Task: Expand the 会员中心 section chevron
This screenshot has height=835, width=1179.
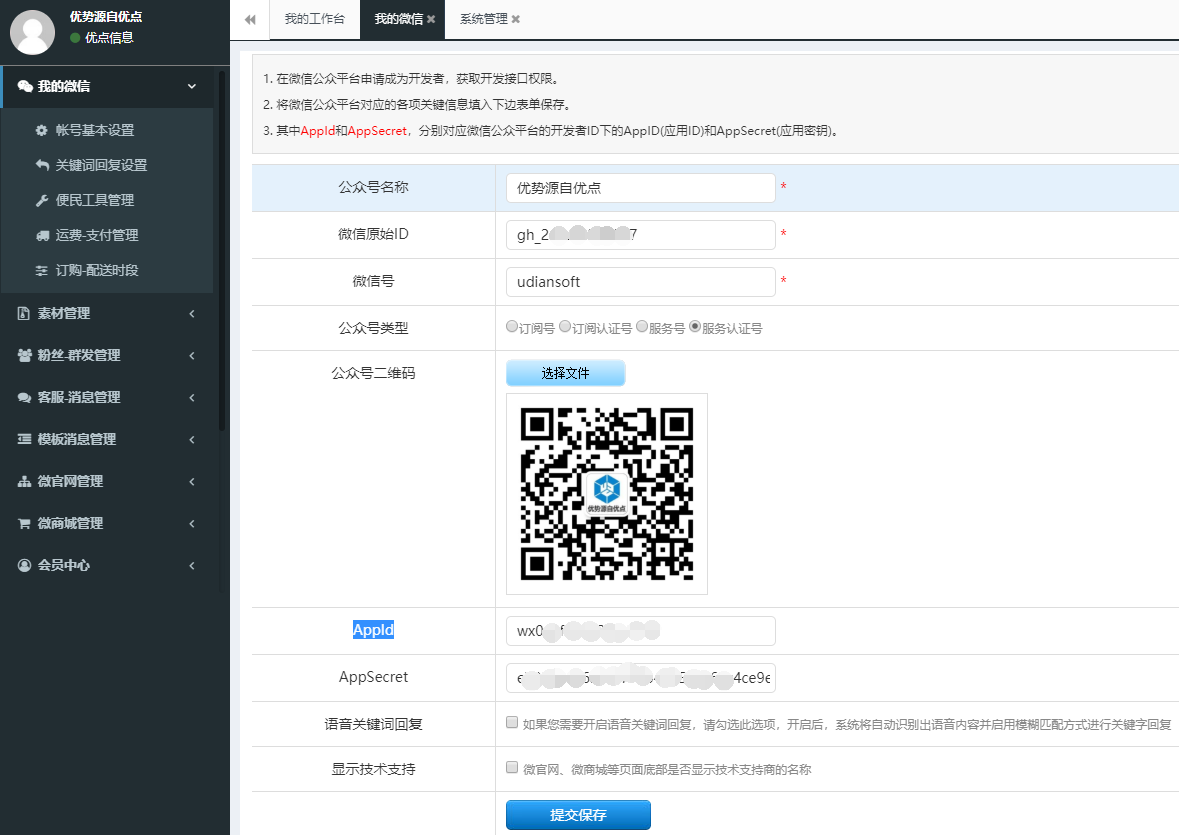Action: tap(192, 565)
